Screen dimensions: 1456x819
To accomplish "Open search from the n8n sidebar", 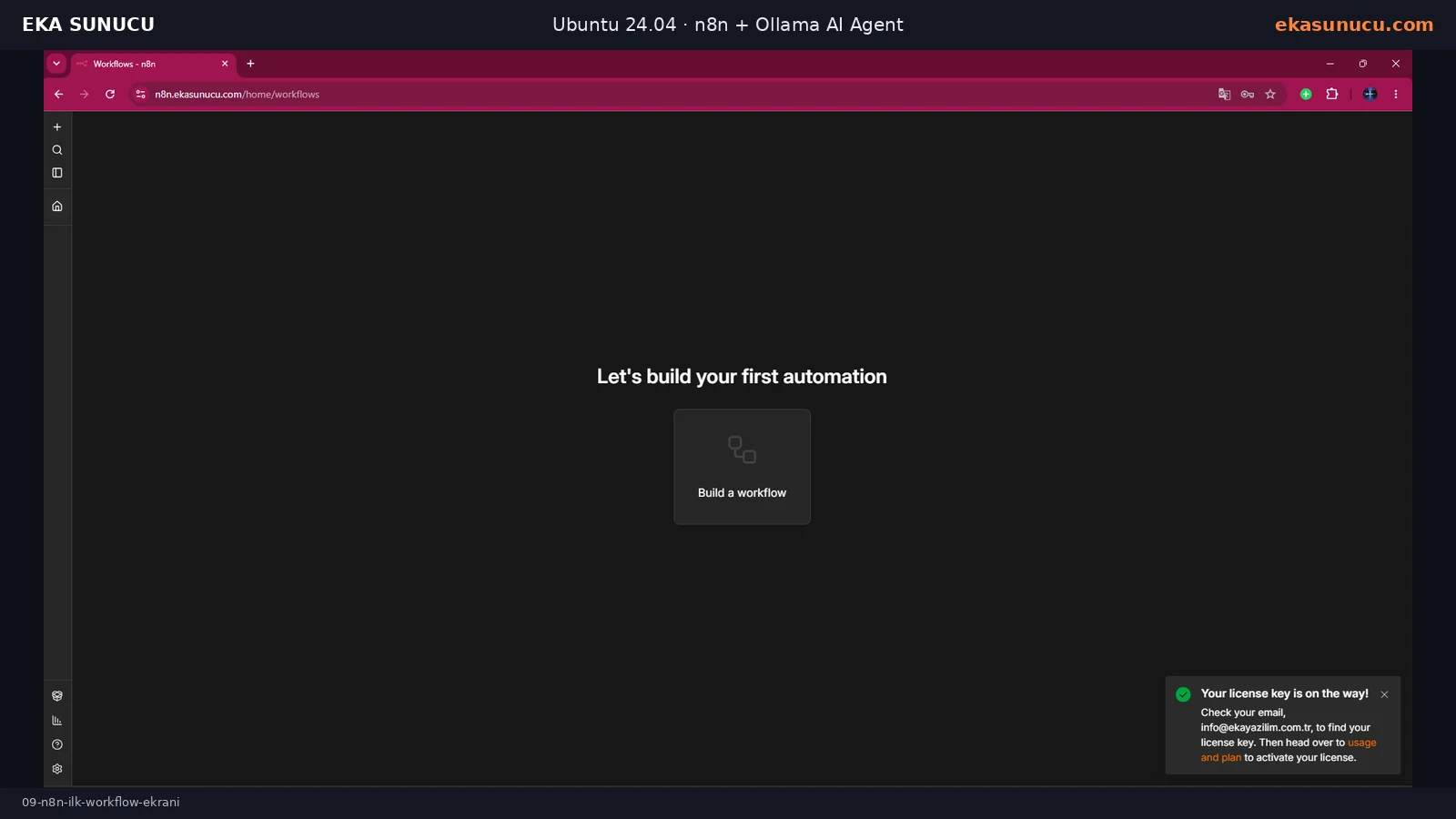I will (57, 150).
